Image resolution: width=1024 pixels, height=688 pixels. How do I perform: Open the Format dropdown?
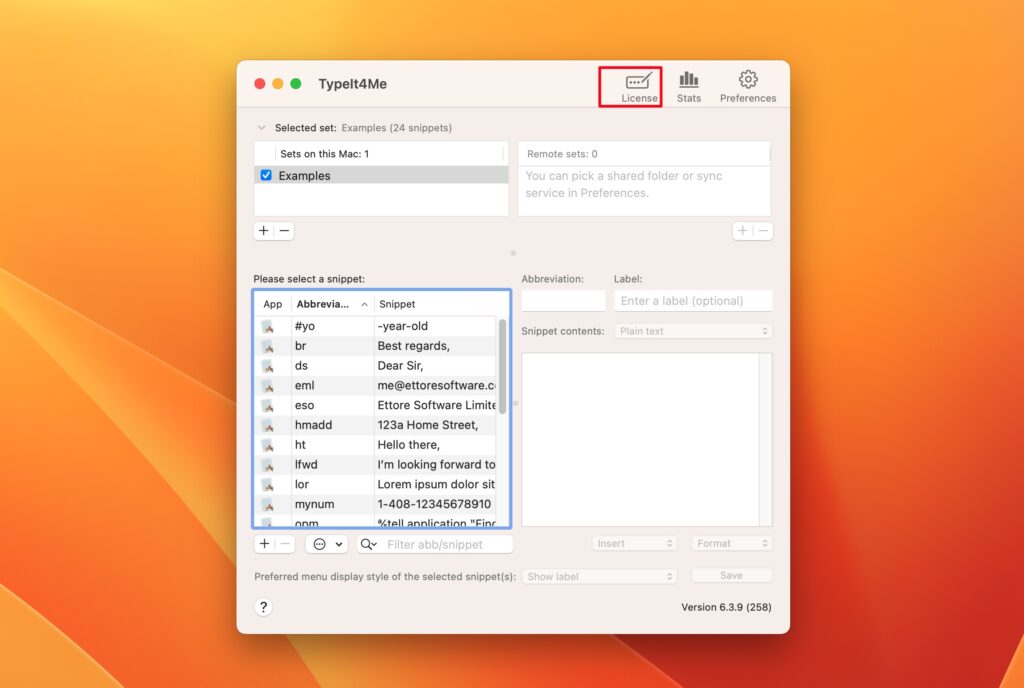pyautogui.click(x=731, y=543)
